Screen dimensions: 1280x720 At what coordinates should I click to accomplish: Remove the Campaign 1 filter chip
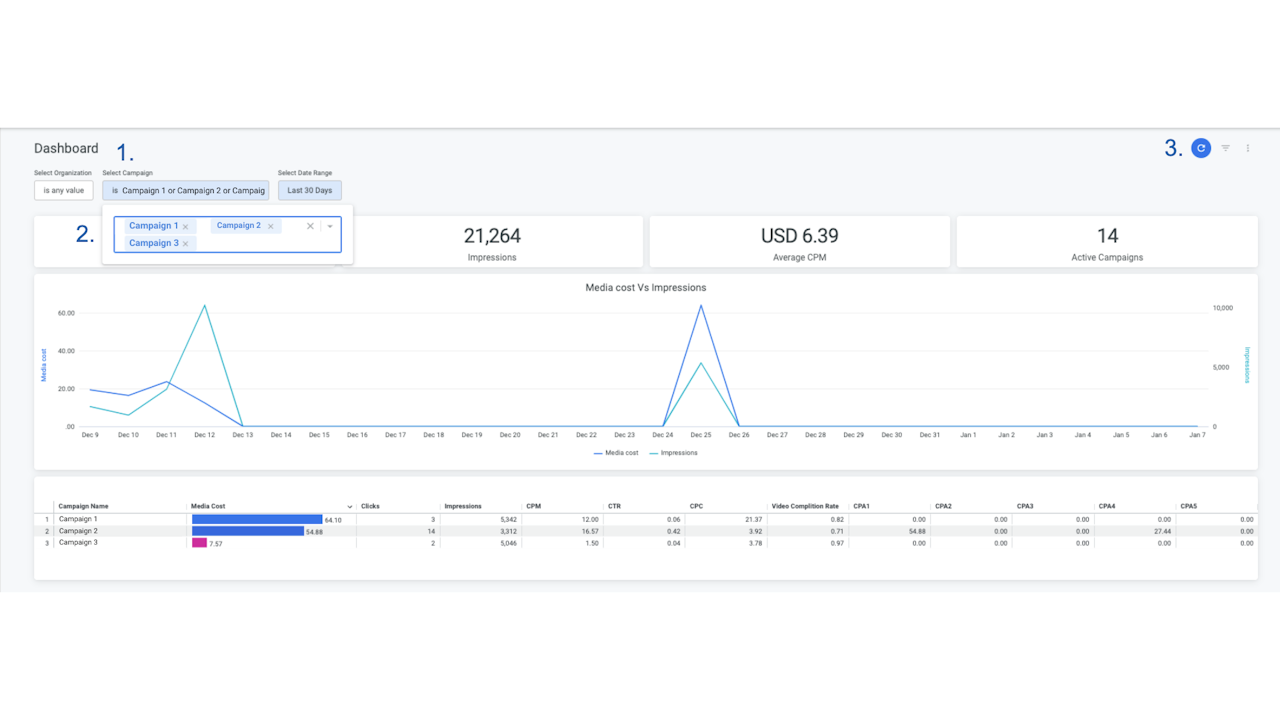point(184,226)
